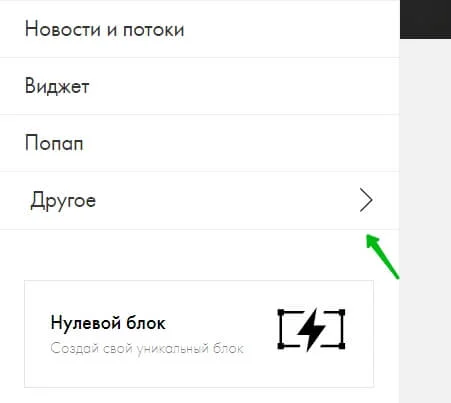The height and width of the screenshot is (403, 451).
Task: Click the lightning bolt Zero Block icon
Action: pyautogui.click(x=311, y=330)
